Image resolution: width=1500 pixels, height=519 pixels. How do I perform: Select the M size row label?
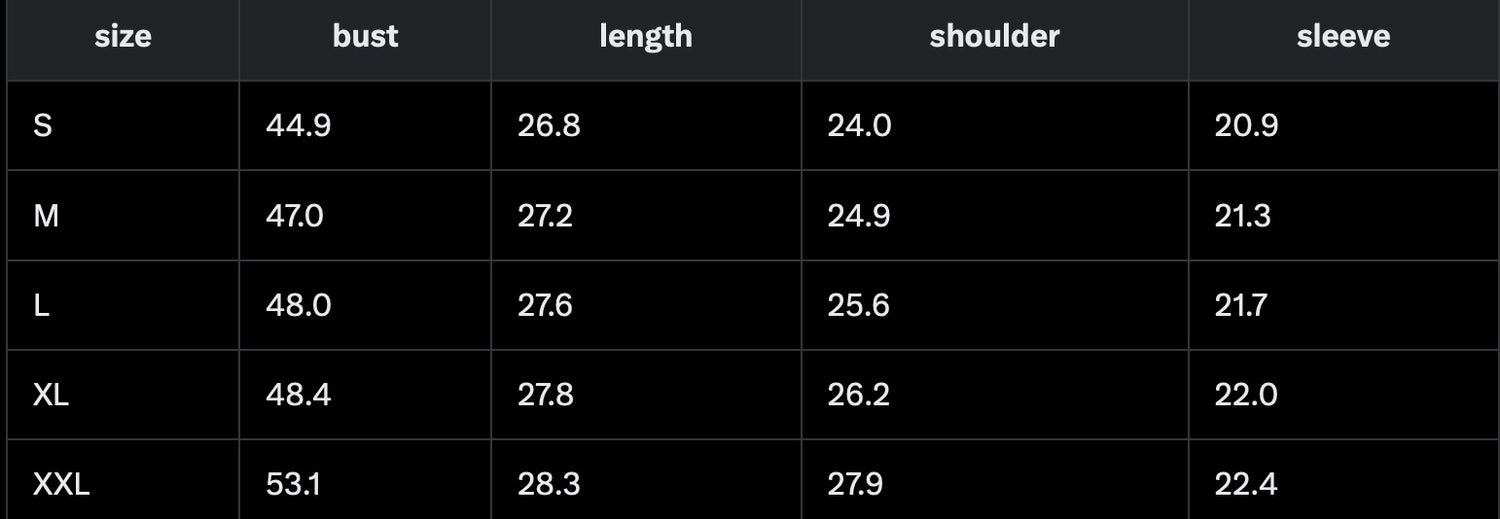tap(46, 216)
